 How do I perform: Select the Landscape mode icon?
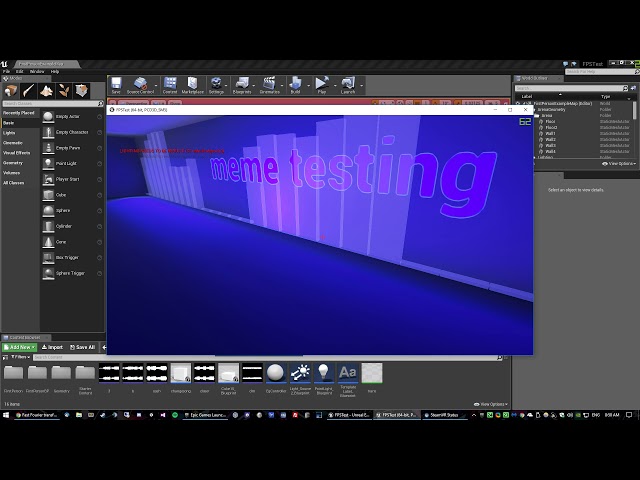[47, 91]
